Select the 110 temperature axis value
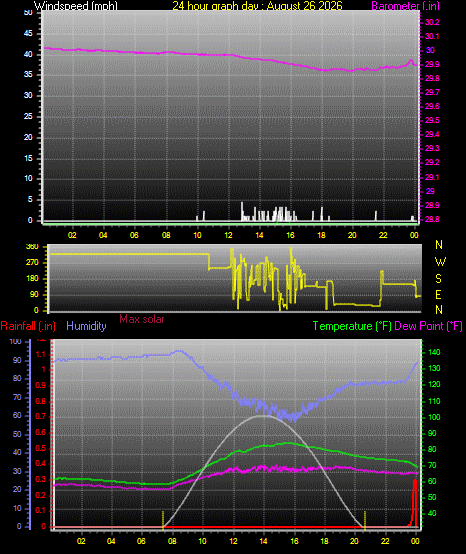The width and height of the screenshot is (466, 554). tap(434, 401)
